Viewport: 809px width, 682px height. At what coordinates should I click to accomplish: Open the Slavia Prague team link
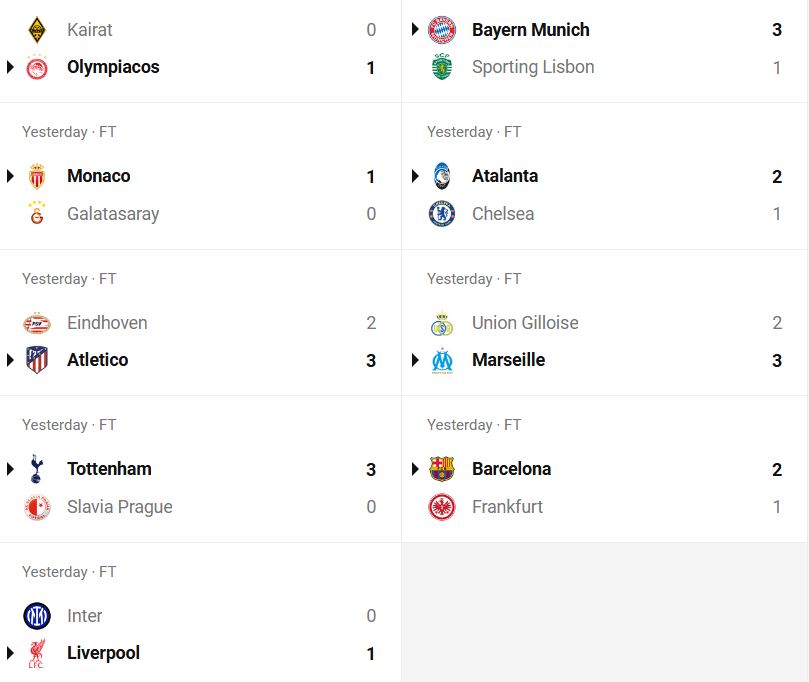pyautogui.click(x=120, y=507)
